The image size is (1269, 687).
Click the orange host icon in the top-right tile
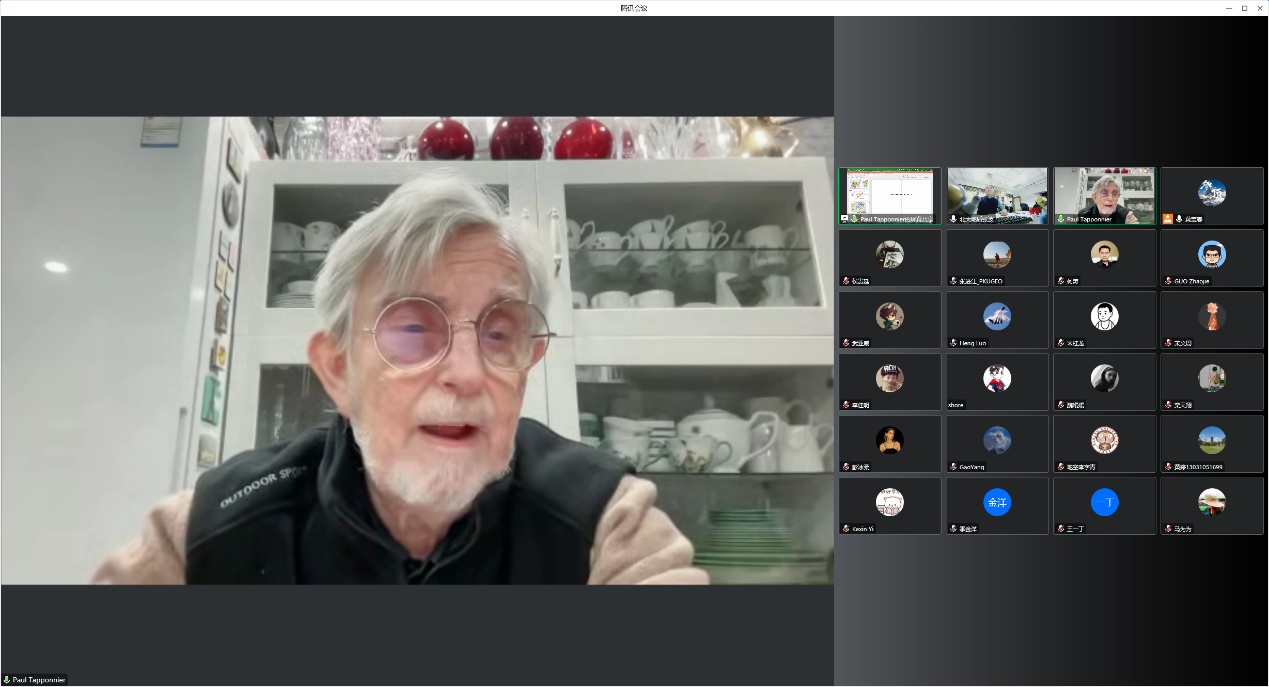pyautogui.click(x=1167, y=218)
